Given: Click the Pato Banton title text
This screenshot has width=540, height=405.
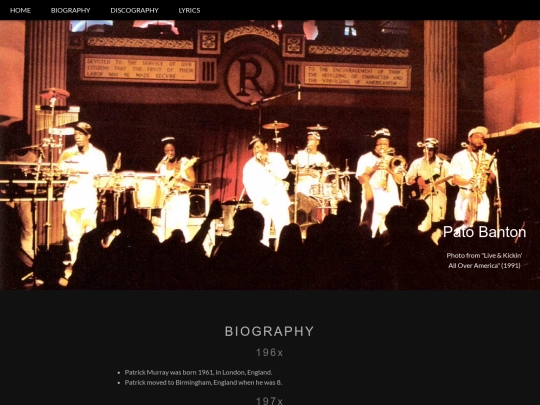Looking at the screenshot, I should tap(484, 232).
